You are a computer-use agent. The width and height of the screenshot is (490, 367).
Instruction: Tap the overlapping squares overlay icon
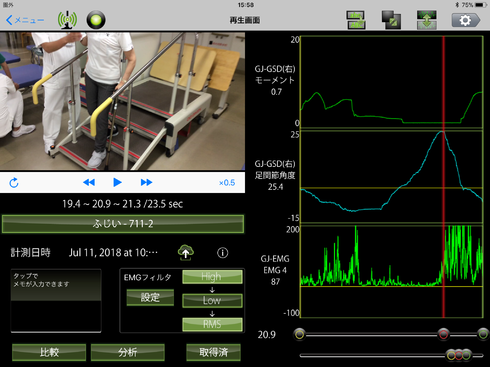tap(391, 20)
